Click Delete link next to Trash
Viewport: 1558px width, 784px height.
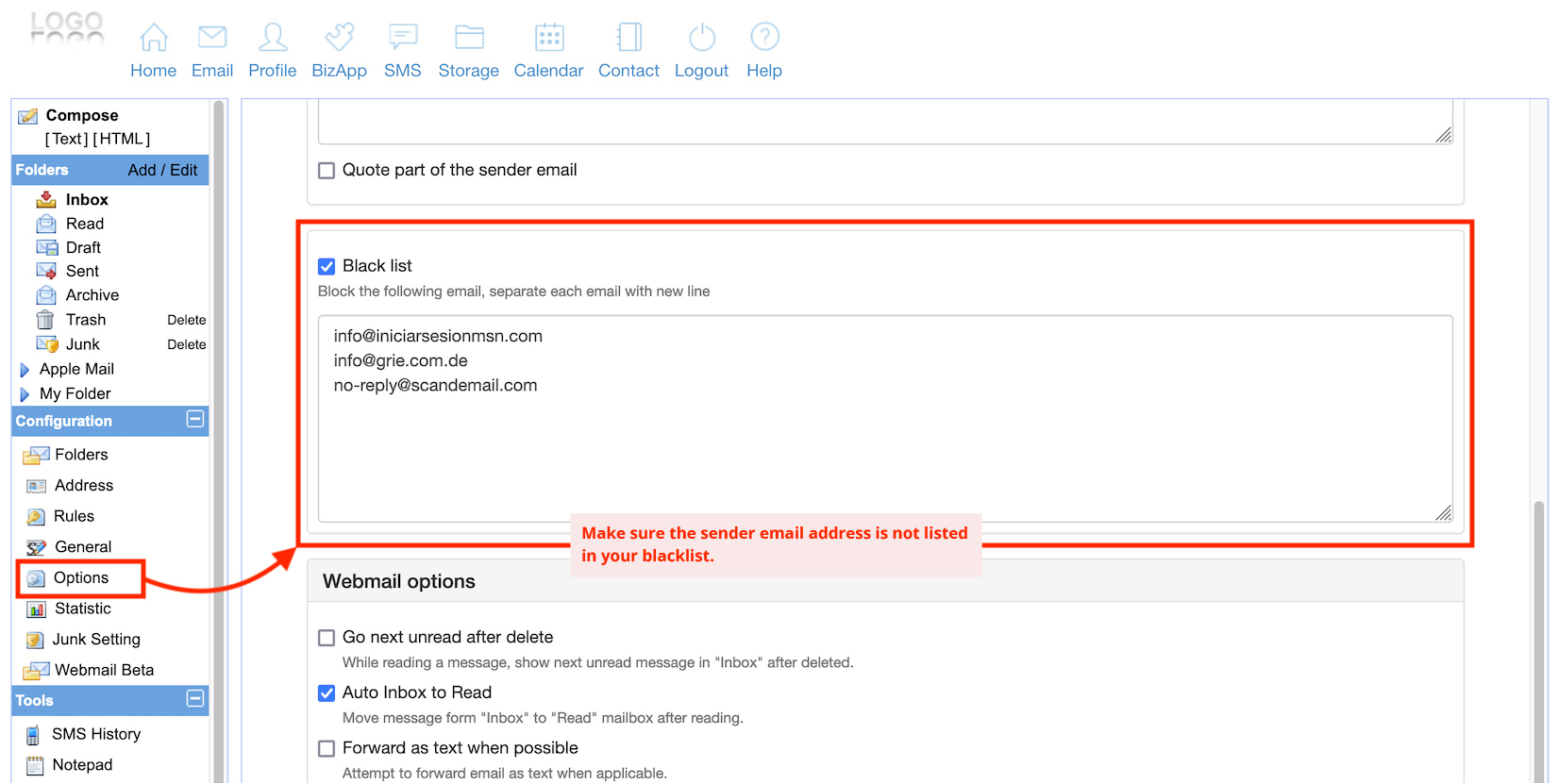186,321
